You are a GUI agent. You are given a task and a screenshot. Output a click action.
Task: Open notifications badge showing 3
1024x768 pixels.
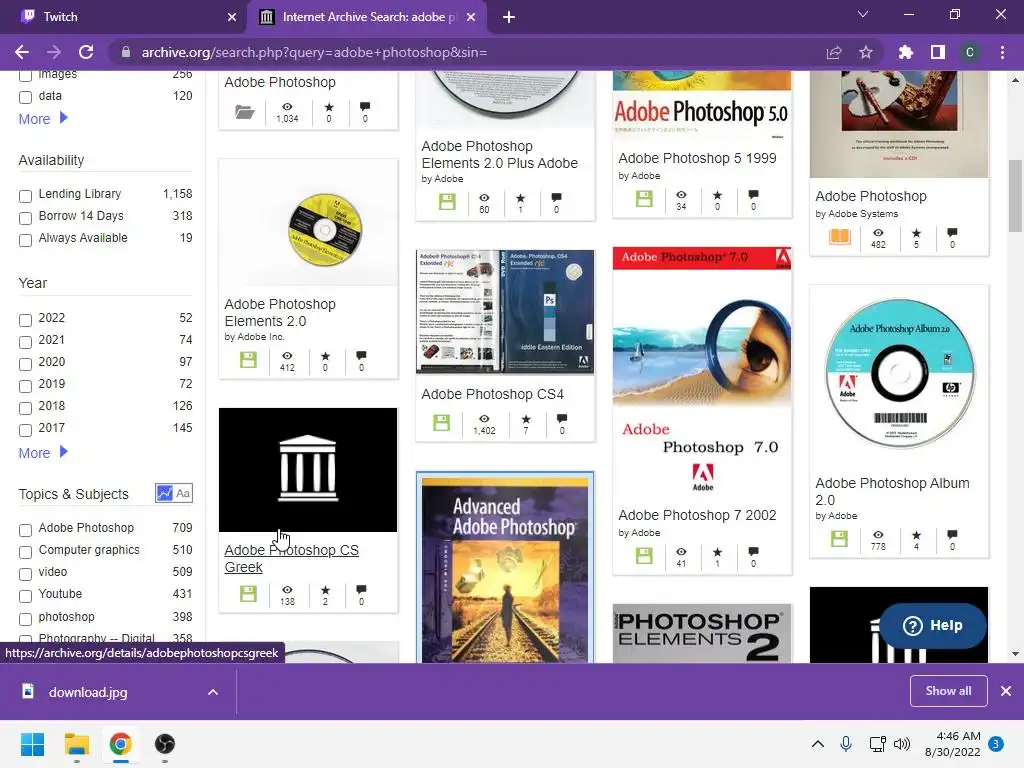[x=996, y=744]
